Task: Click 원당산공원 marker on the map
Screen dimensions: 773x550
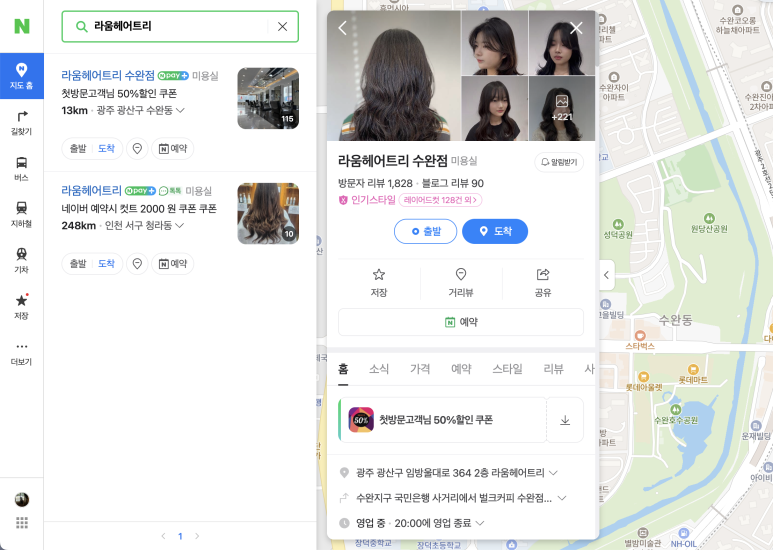Action: pos(709,223)
